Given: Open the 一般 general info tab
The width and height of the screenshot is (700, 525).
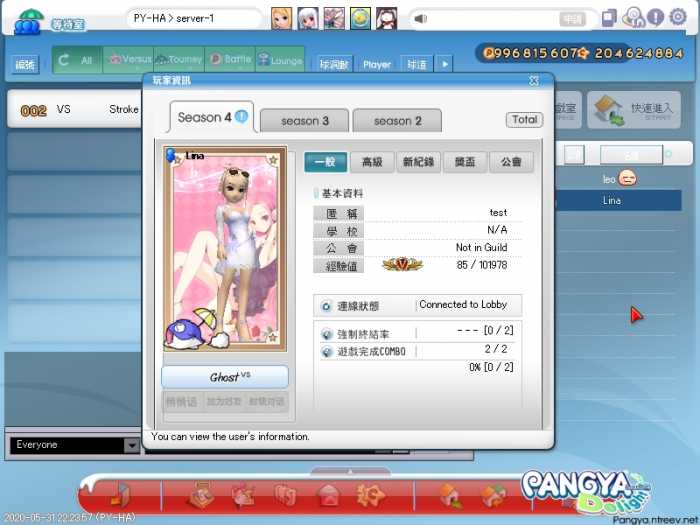Looking at the screenshot, I should [325, 162].
